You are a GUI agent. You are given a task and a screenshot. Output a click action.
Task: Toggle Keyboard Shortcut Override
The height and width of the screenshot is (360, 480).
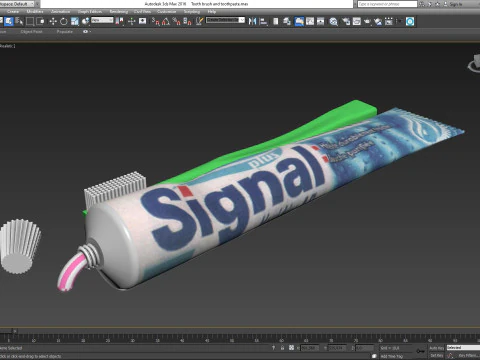[143, 22]
